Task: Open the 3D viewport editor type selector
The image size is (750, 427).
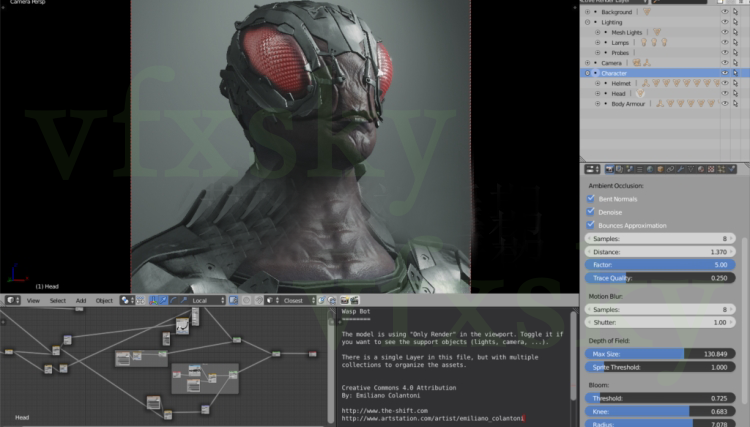Action: point(13,300)
